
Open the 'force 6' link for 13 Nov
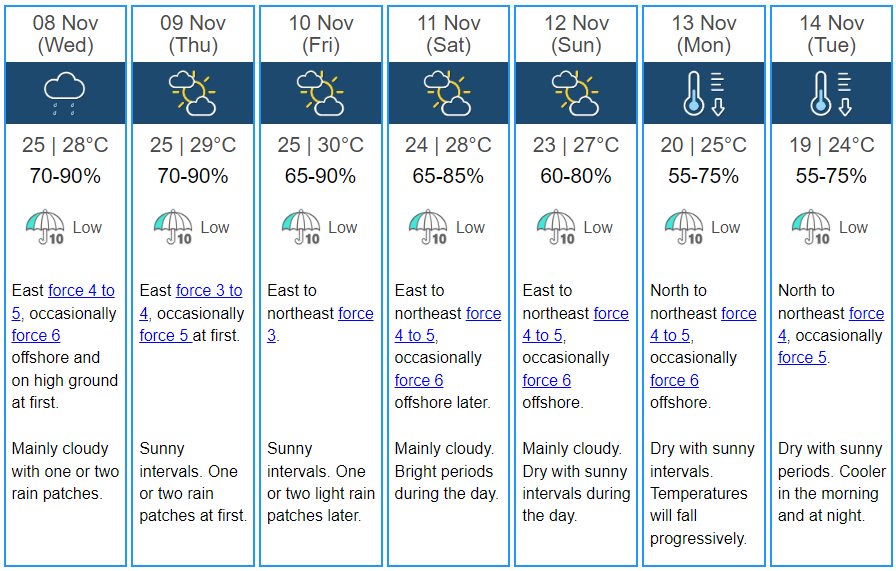tap(674, 381)
